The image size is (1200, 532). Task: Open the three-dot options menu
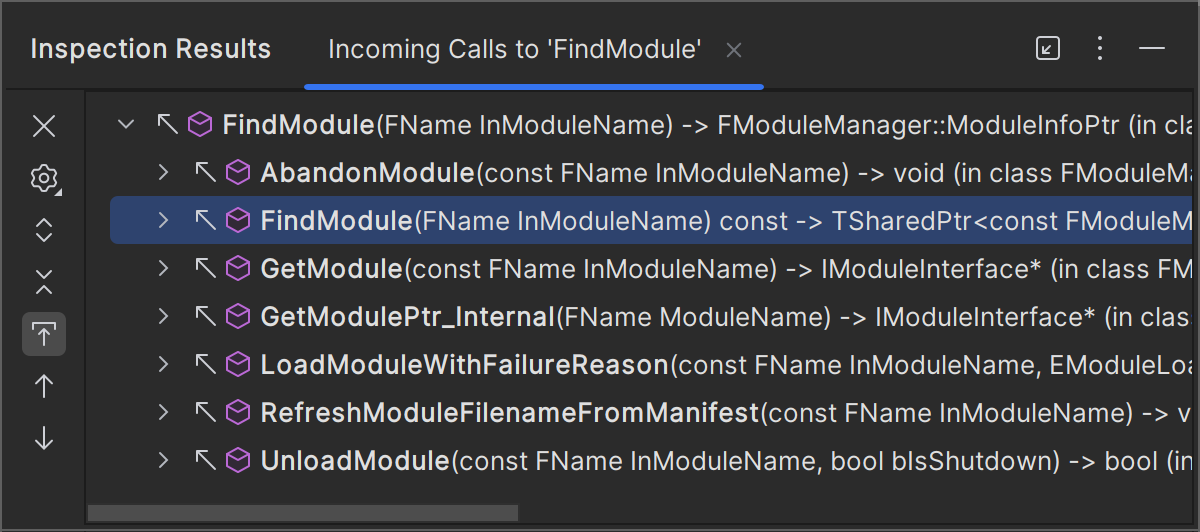[1100, 48]
